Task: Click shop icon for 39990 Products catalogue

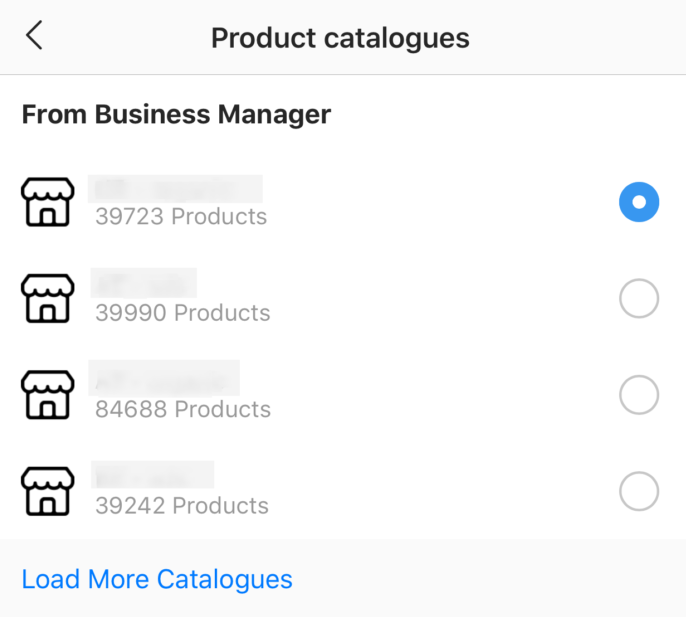Action: point(48,298)
